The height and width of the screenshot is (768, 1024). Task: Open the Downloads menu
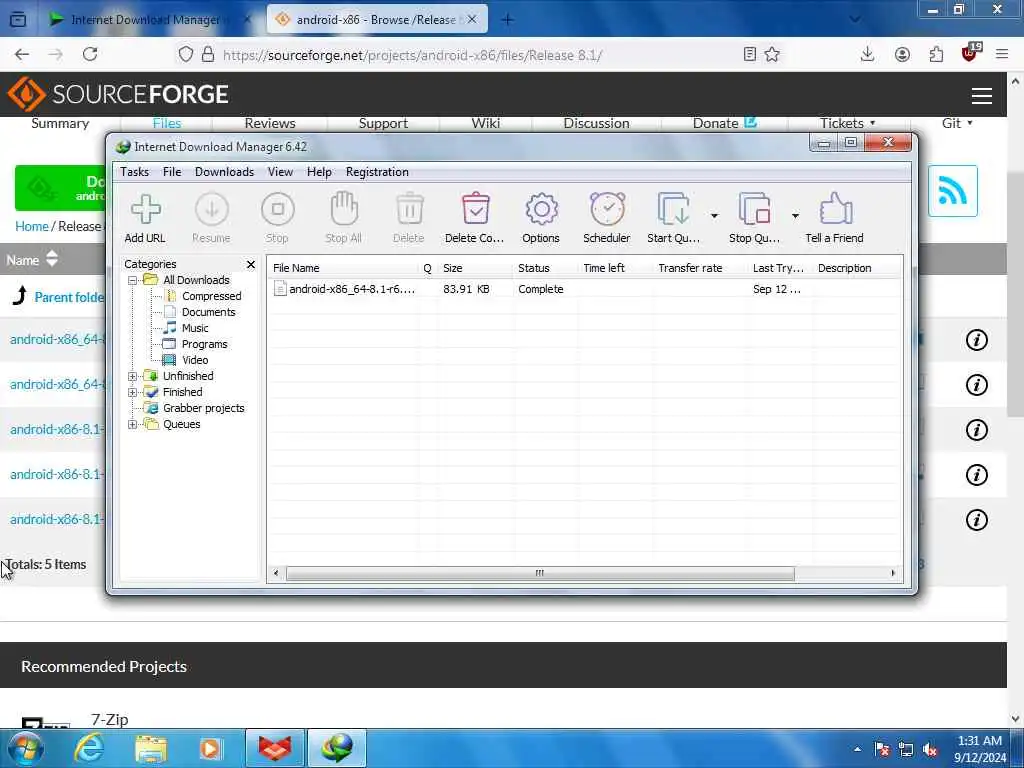[x=224, y=172]
